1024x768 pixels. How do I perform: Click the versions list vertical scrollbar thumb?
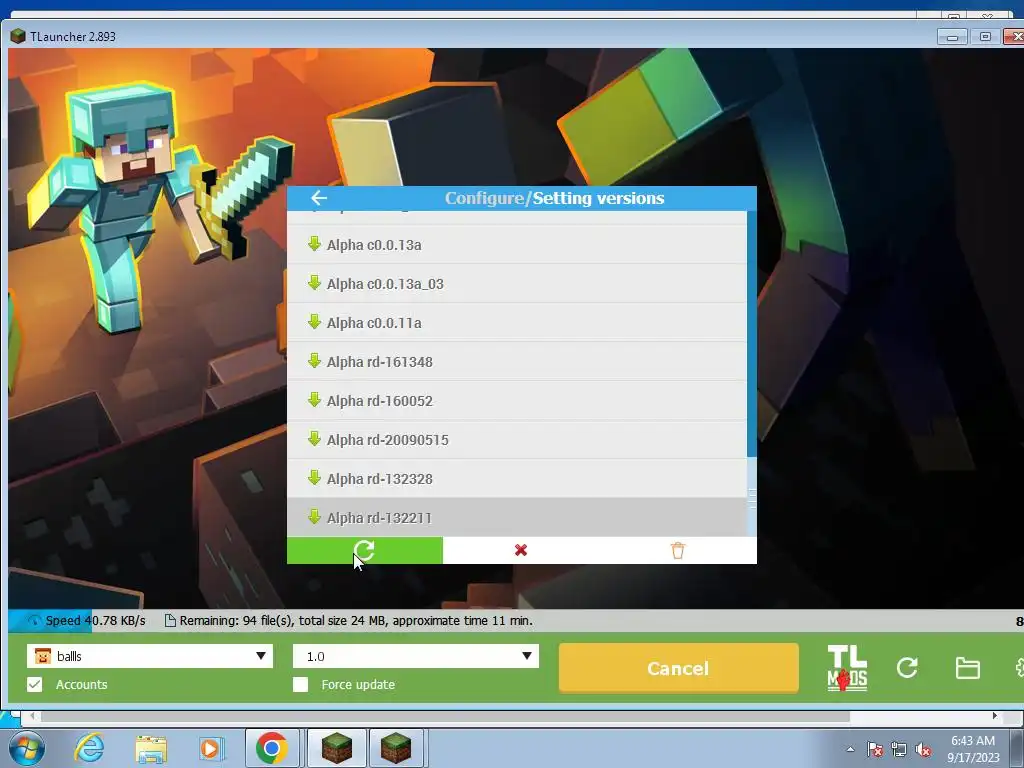point(752,498)
